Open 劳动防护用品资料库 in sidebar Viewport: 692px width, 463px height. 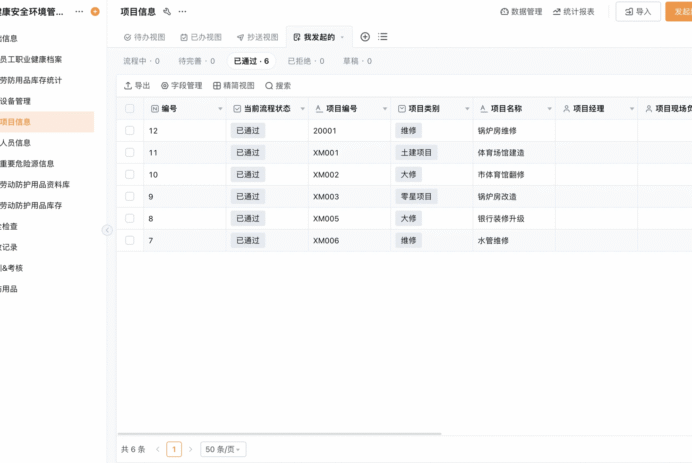click(x=35, y=184)
